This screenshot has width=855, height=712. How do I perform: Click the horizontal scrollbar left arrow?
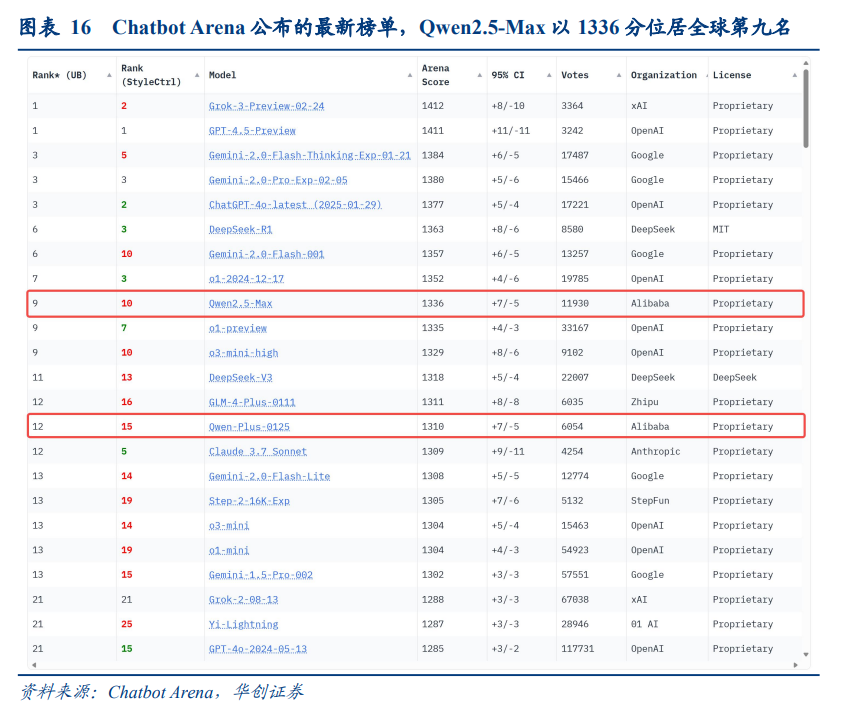tap(34, 665)
